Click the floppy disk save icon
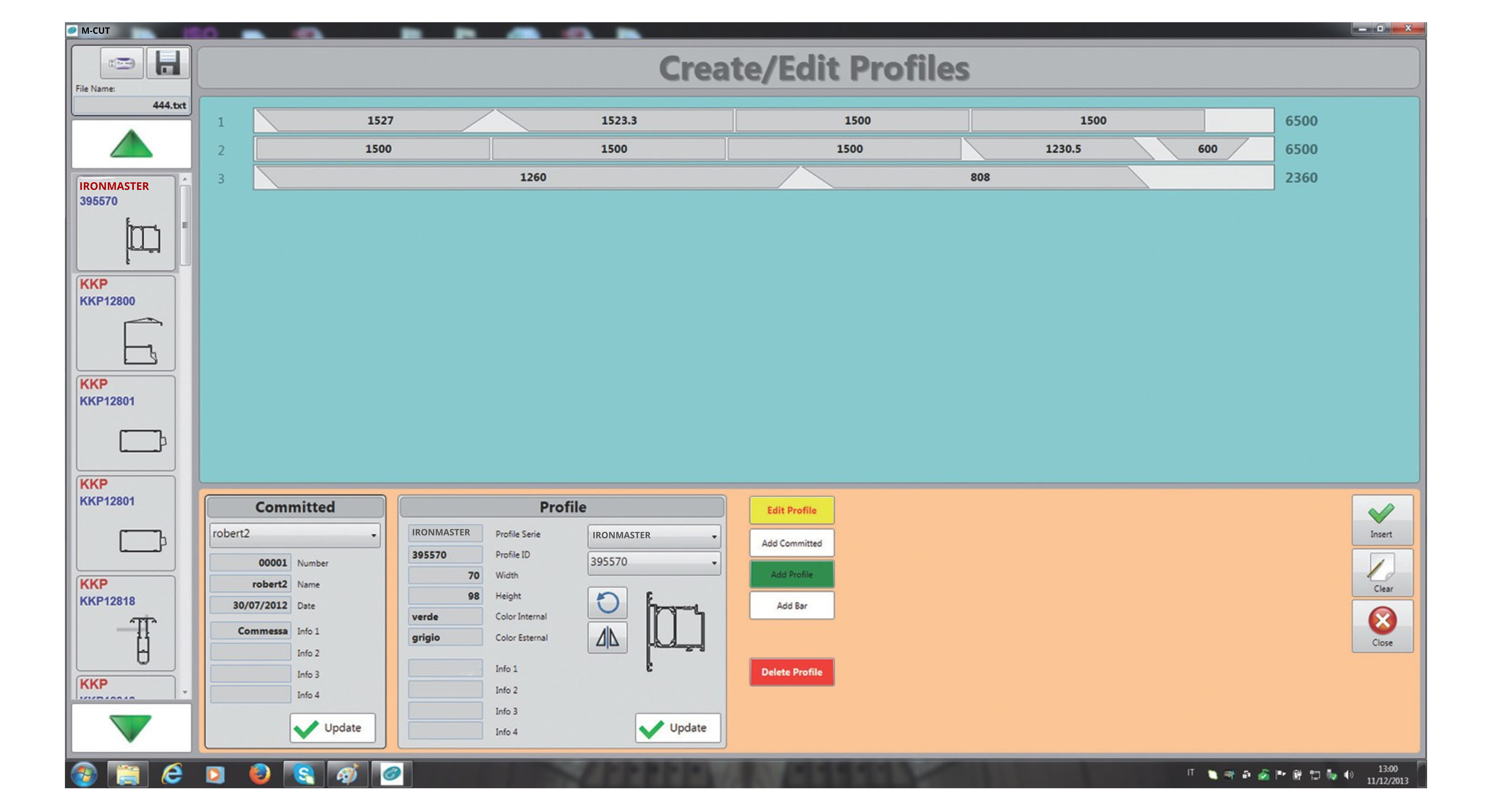 coord(168,63)
